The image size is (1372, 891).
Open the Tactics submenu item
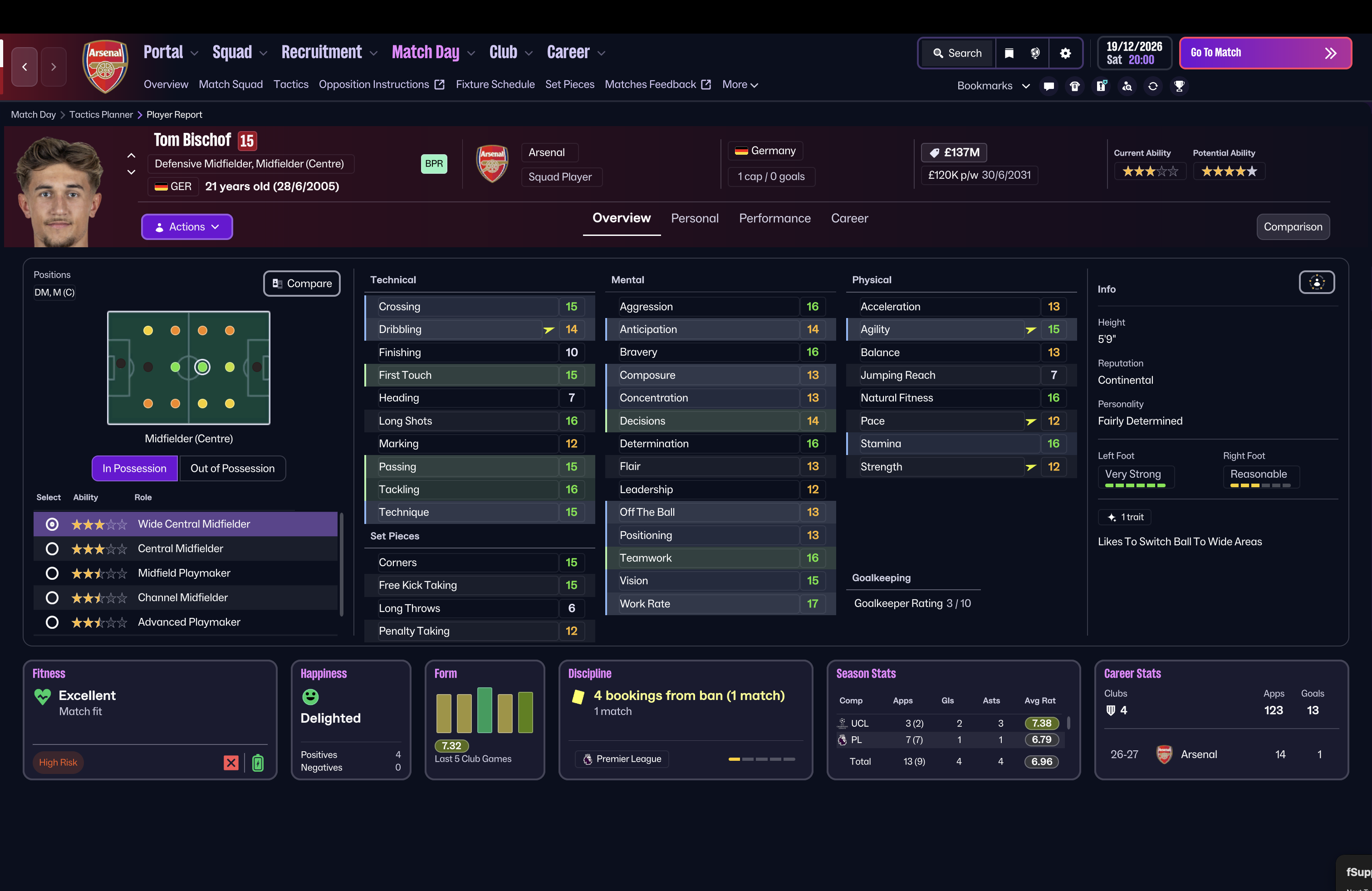(291, 85)
